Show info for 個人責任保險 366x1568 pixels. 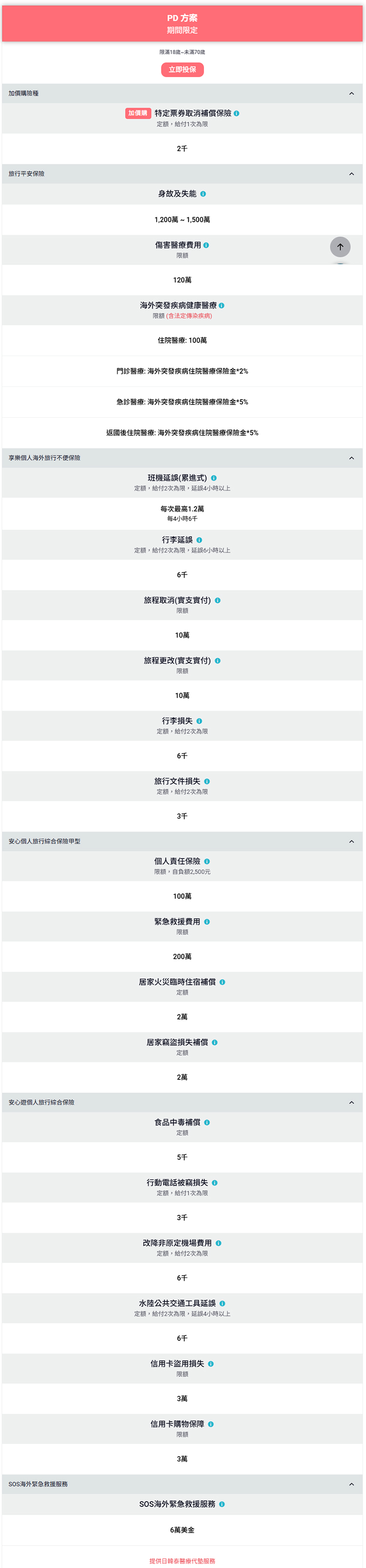pyautogui.click(x=207, y=862)
